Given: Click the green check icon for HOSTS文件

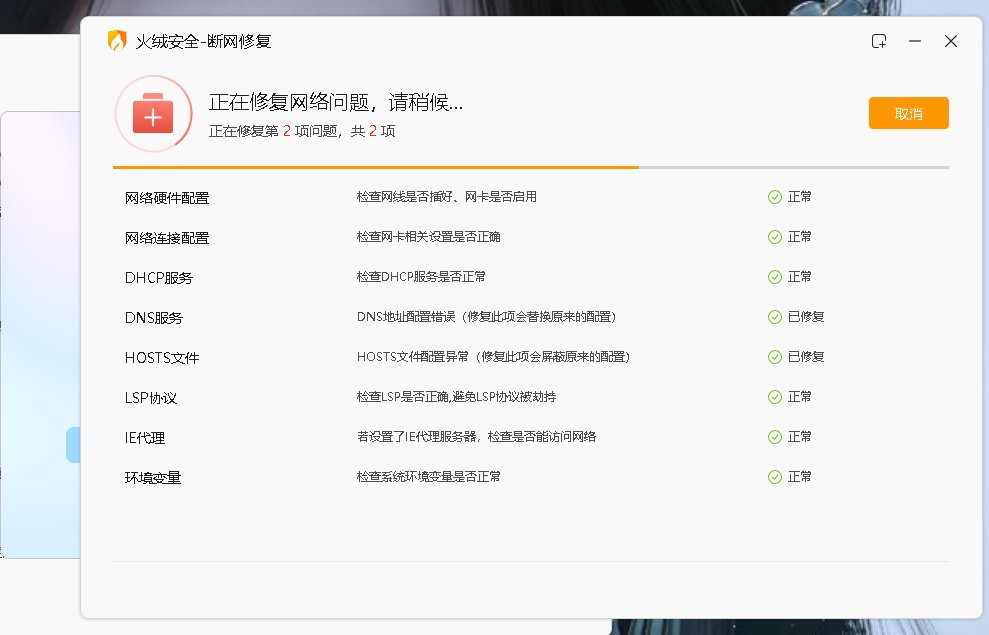Looking at the screenshot, I should point(775,358).
